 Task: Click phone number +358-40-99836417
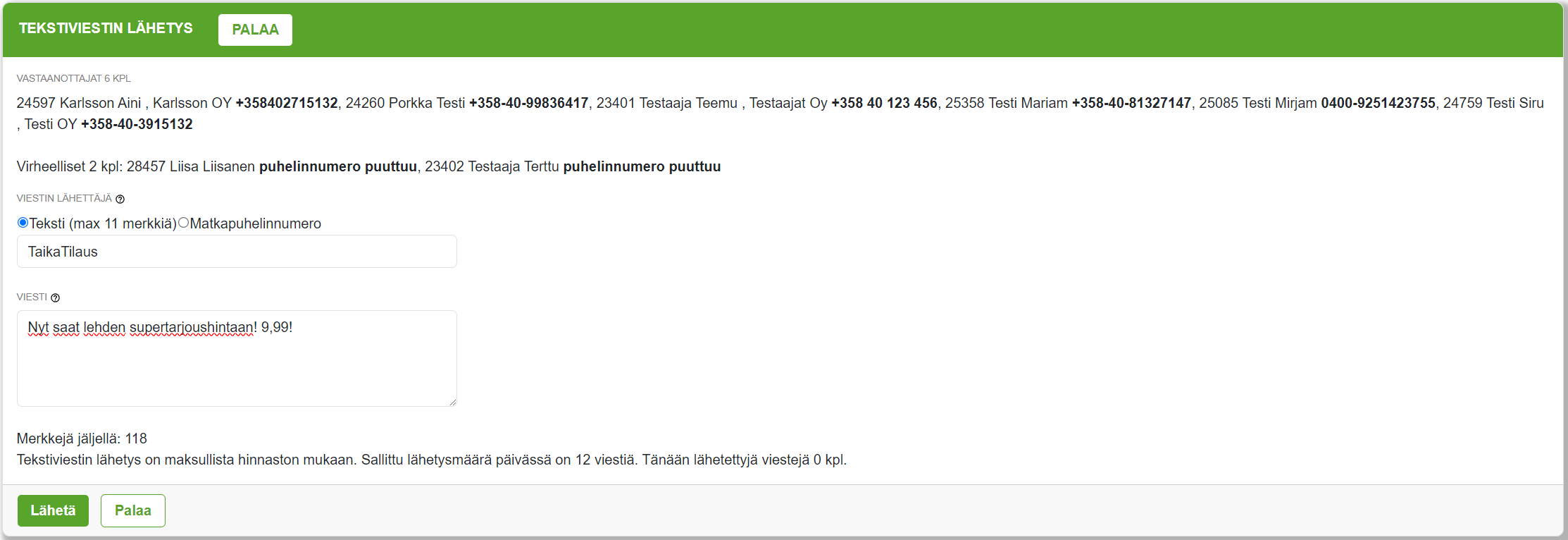pos(529,103)
